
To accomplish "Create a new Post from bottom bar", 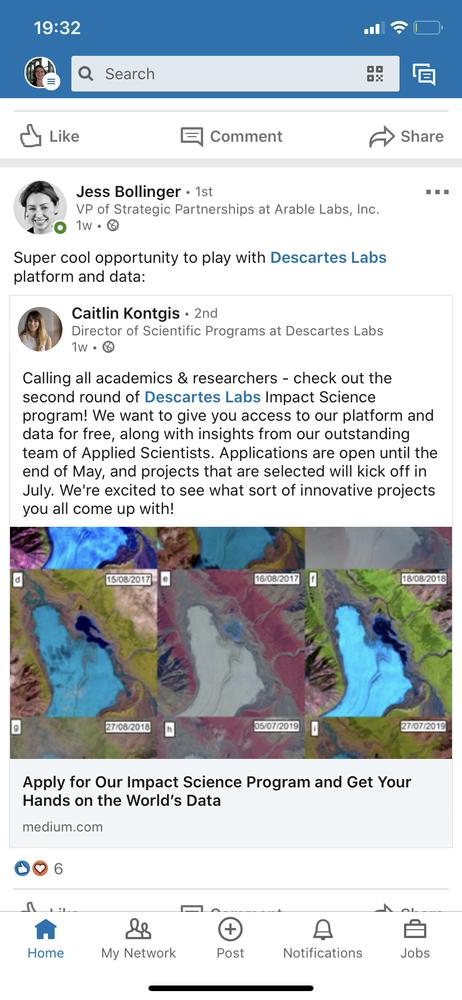I will (230, 939).
